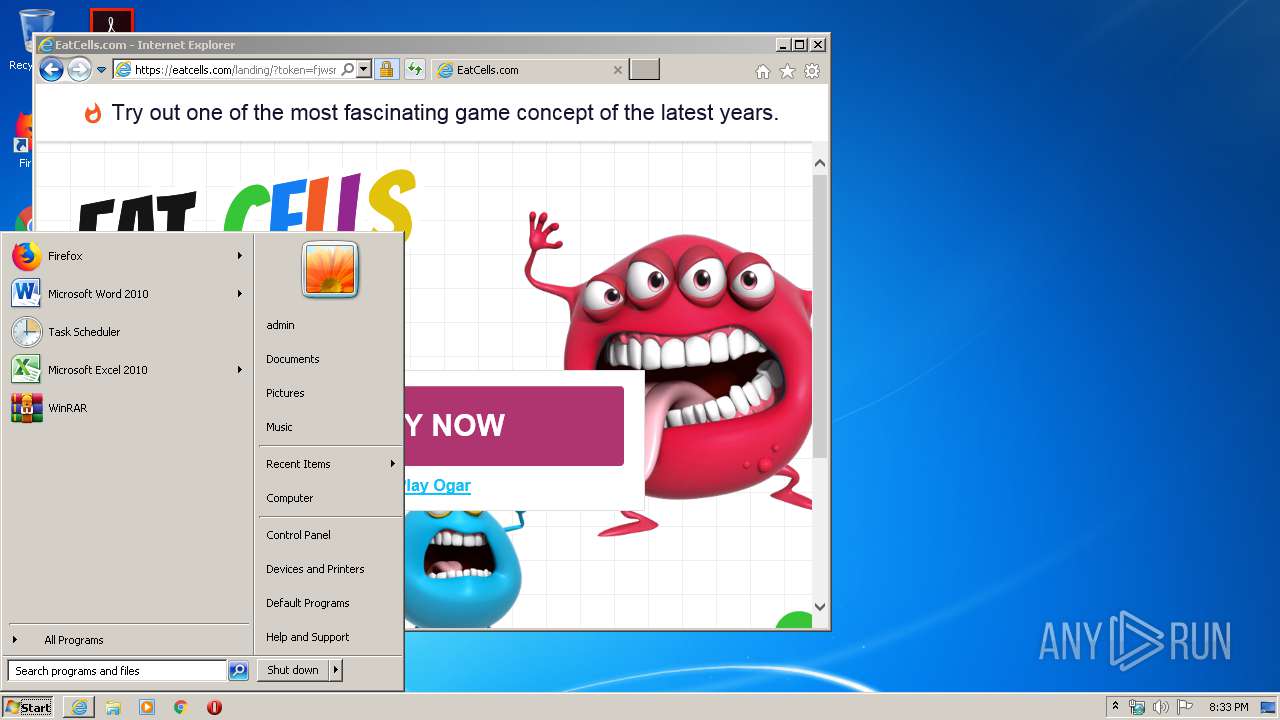Click the Search programs and files box

[117, 671]
